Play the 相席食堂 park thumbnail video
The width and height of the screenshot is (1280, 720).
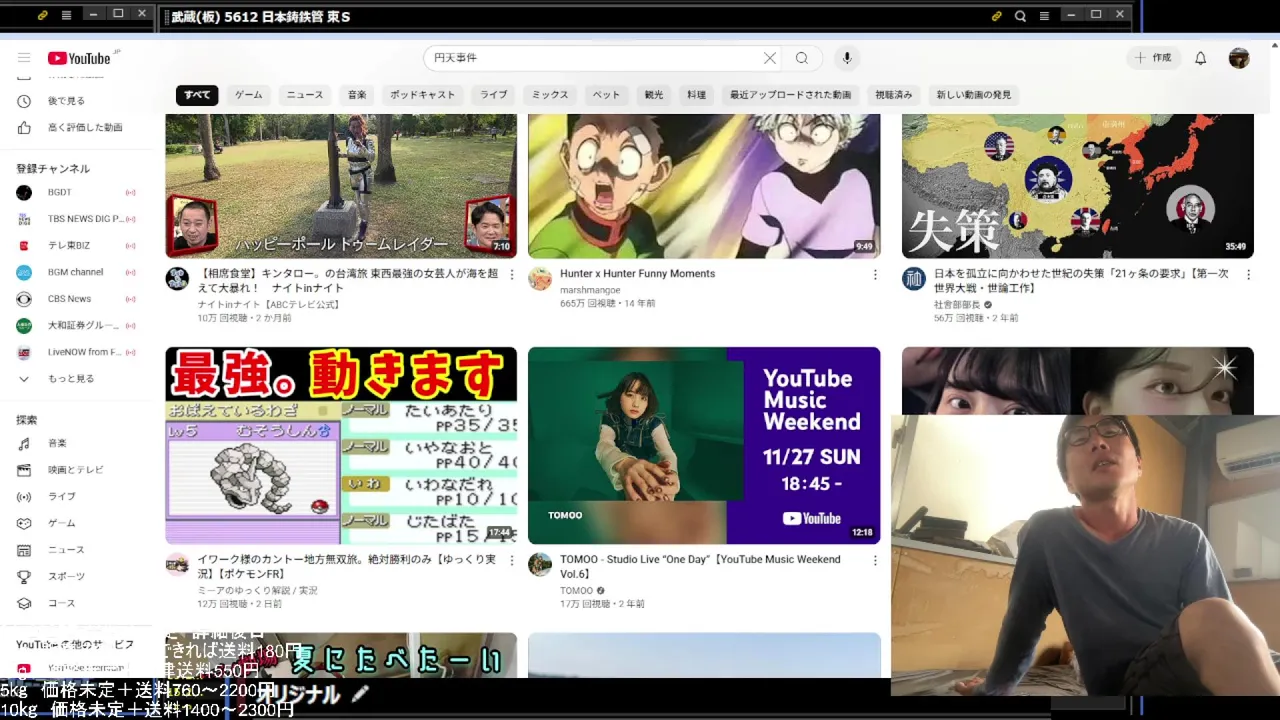click(x=341, y=186)
